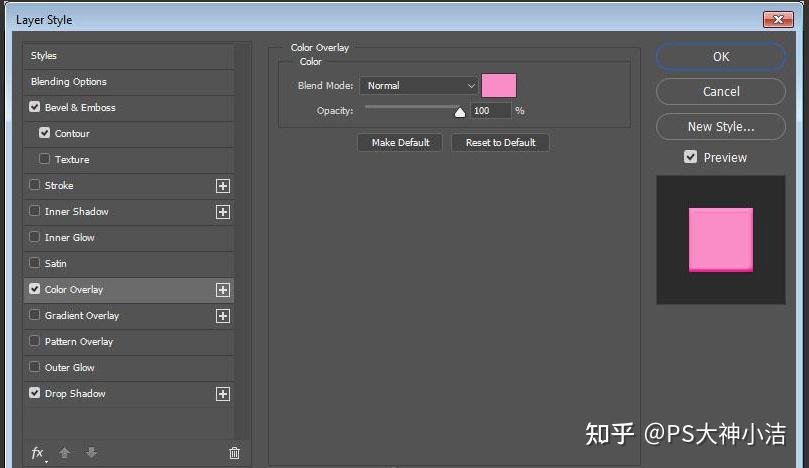Click the Opacity slider handle
809x468 pixels.
click(460, 112)
